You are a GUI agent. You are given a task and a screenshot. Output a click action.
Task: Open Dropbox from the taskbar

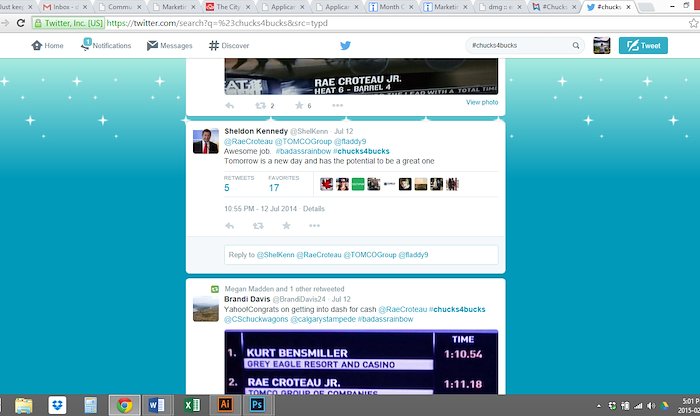click(57, 405)
